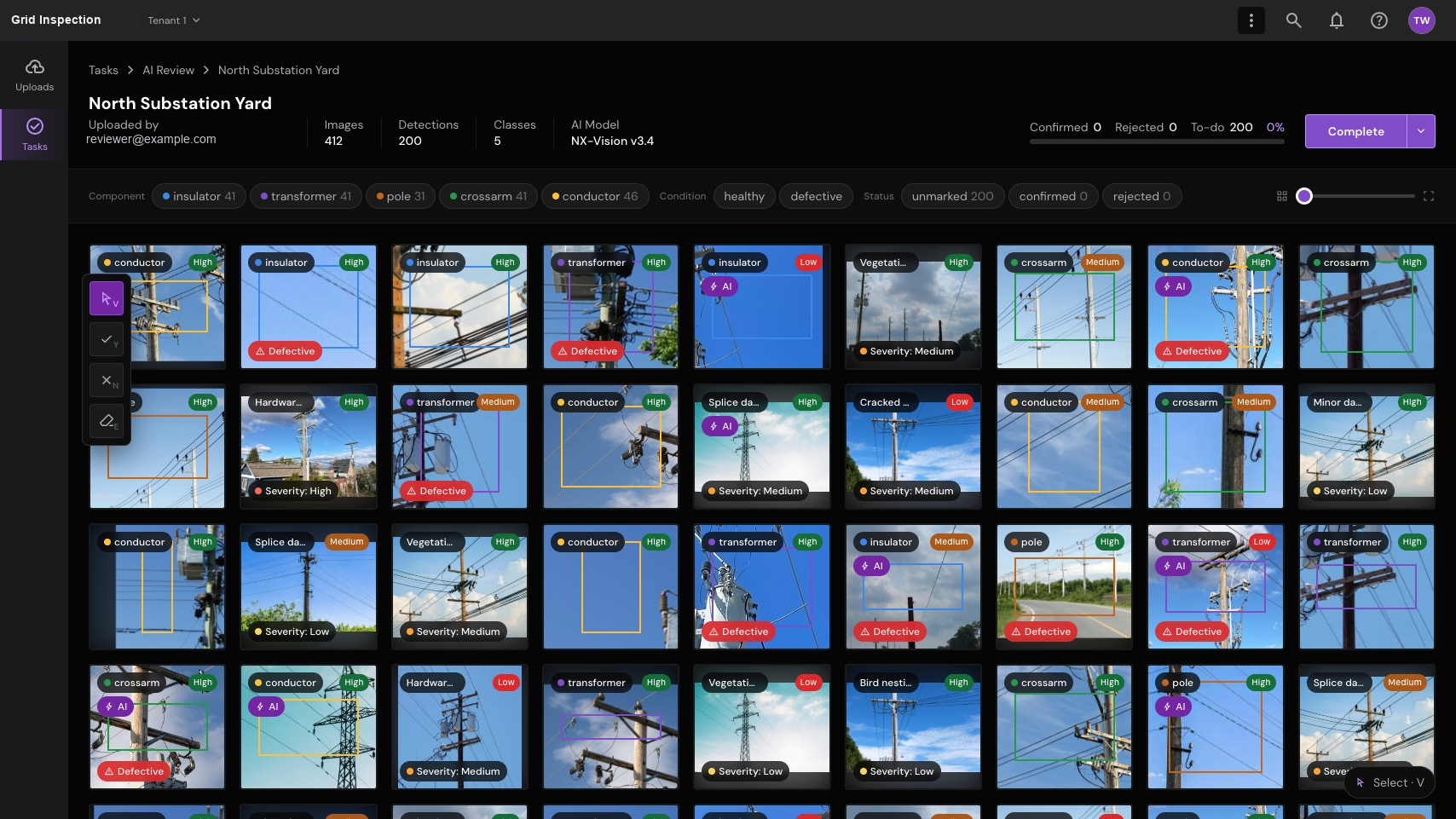Open the Tasks sidebar section
The image size is (1456, 819).
click(34, 135)
